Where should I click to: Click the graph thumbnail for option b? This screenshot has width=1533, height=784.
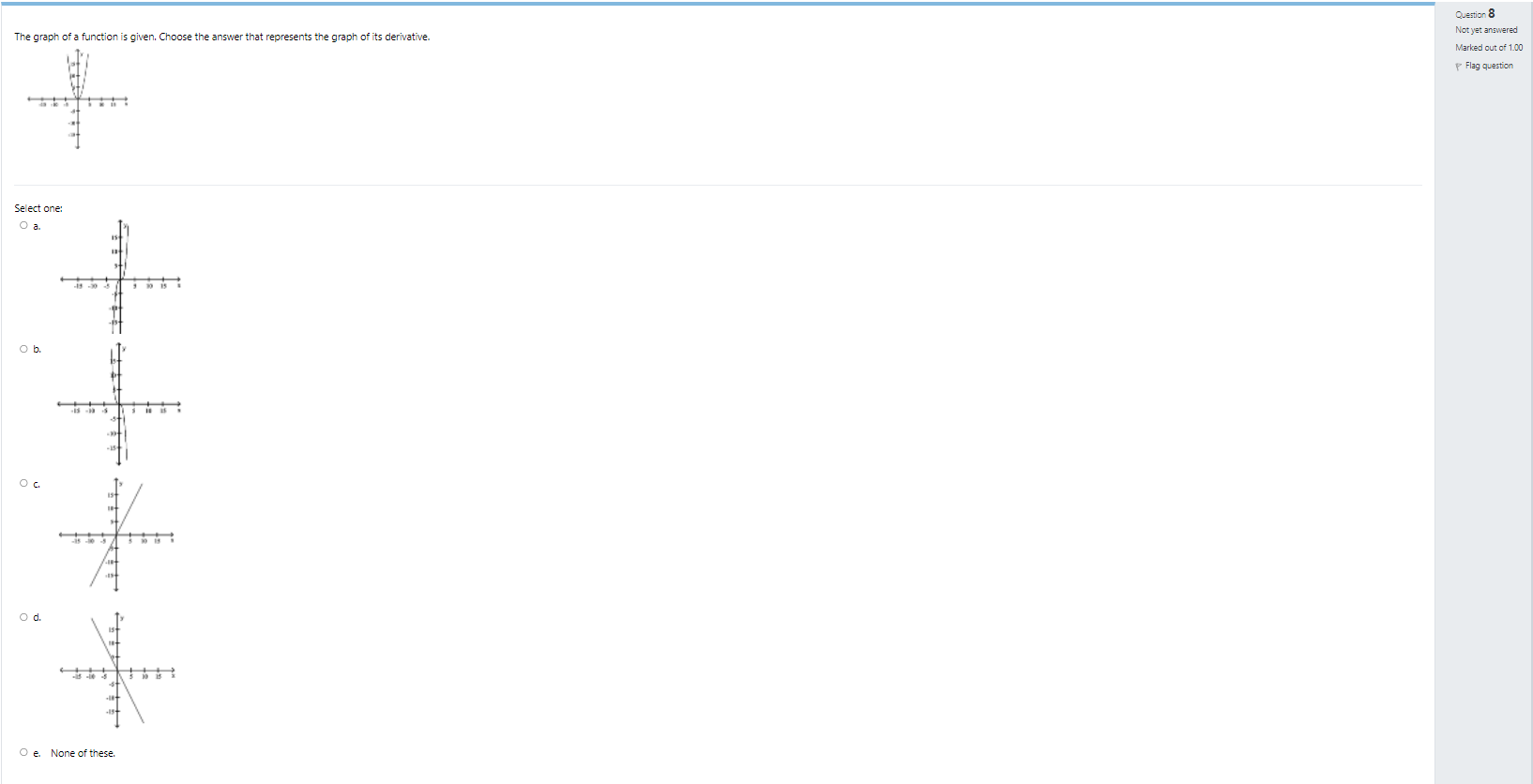click(119, 404)
